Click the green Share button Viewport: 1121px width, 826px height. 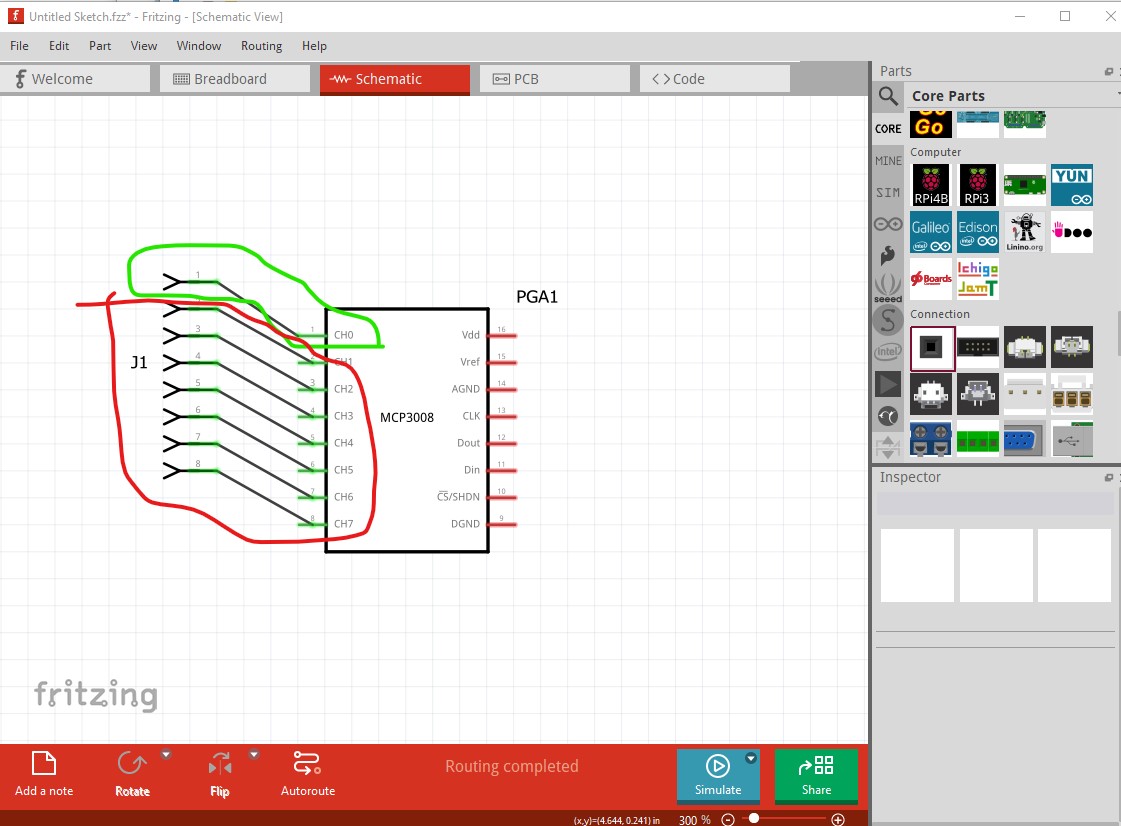coord(816,775)
